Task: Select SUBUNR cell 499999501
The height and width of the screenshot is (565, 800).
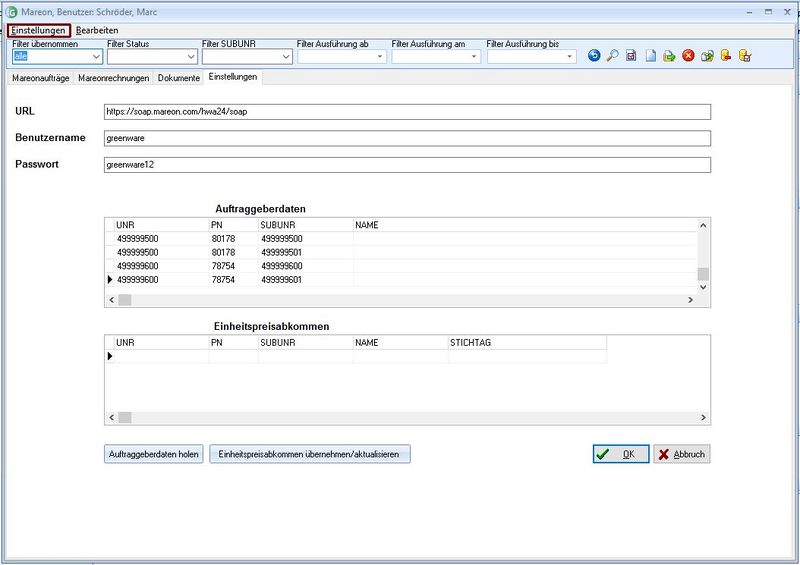Action: click(x=306, y=253)
